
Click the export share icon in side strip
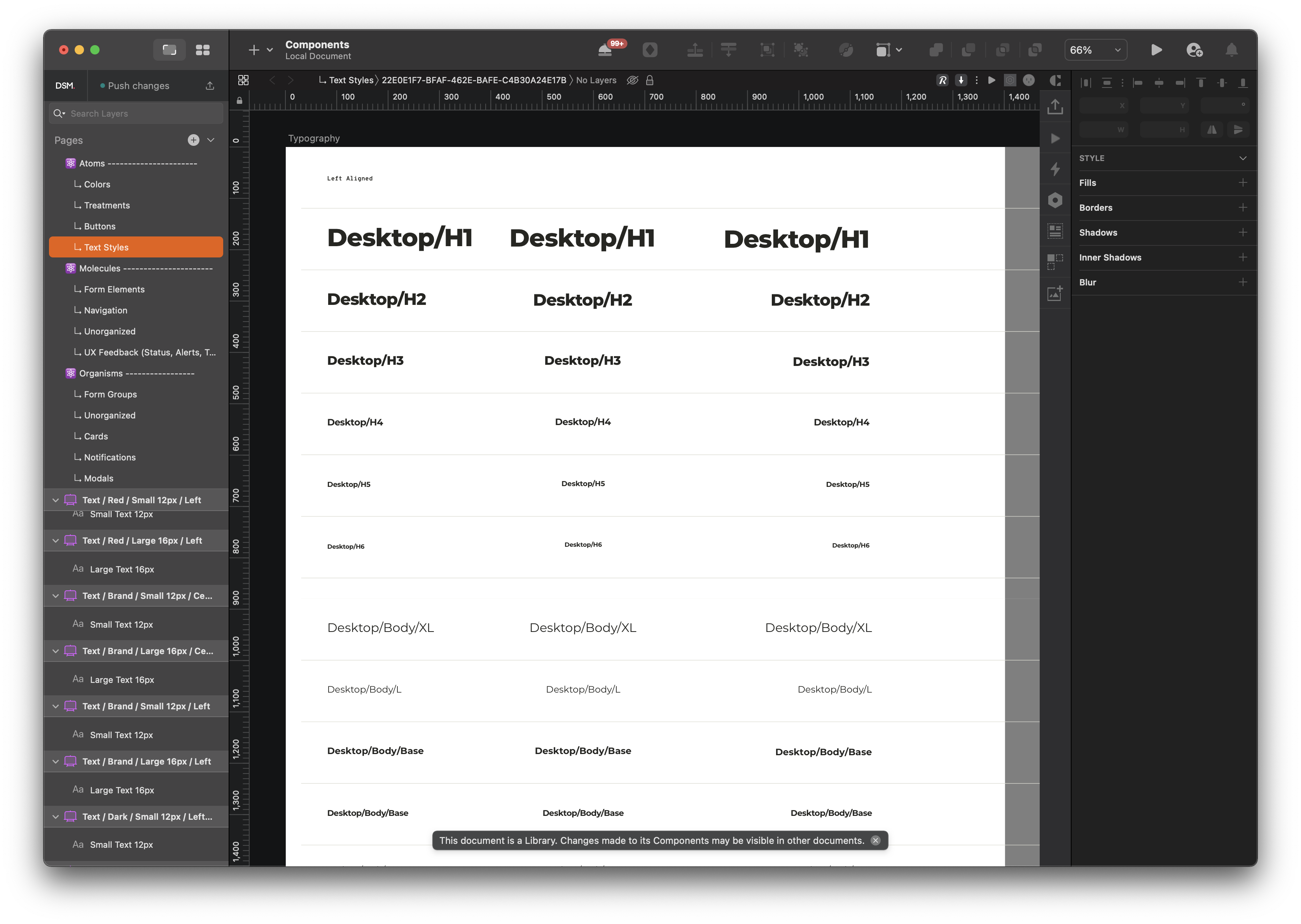pyautogui.click(x=1054, y=107)
